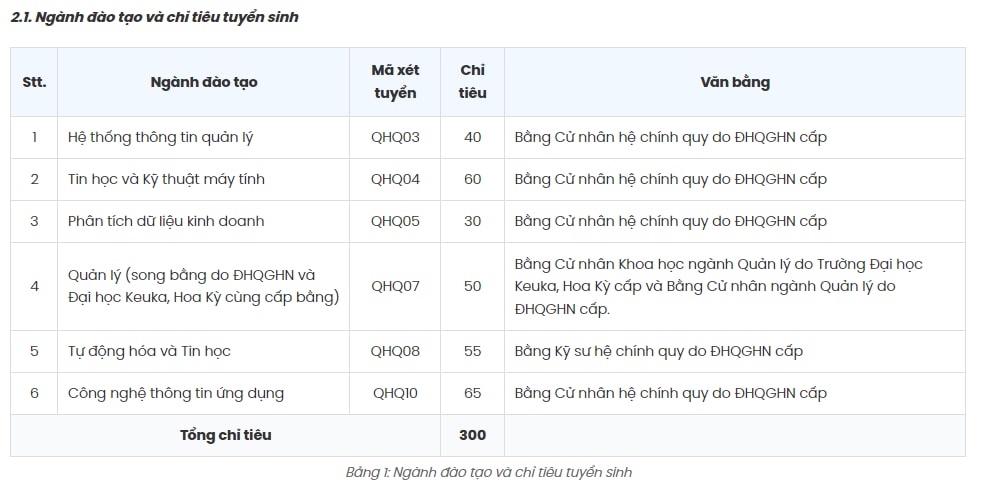Click the 'Mã xét tuyển' column header

click(395, 82)
